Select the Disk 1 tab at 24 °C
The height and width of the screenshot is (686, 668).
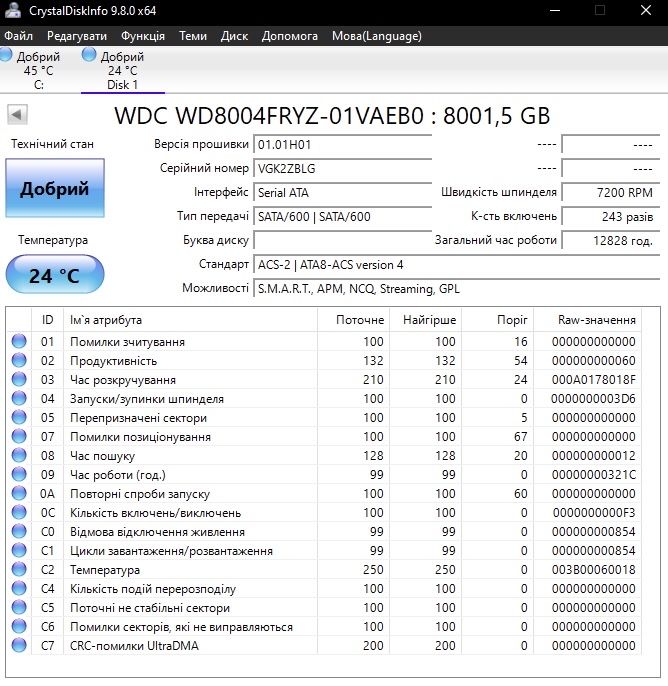[122, 70]
